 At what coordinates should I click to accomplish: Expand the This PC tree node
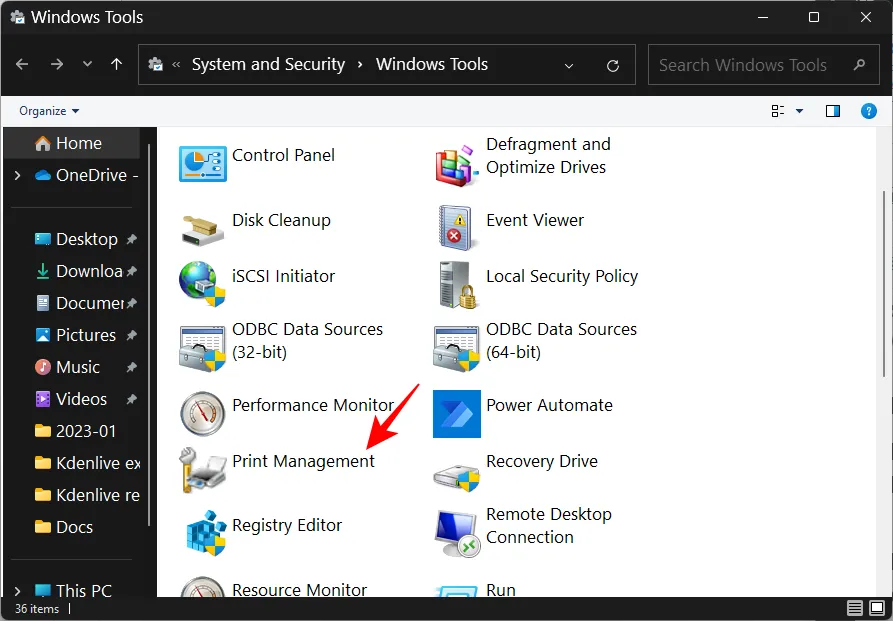tap(17, 591)
